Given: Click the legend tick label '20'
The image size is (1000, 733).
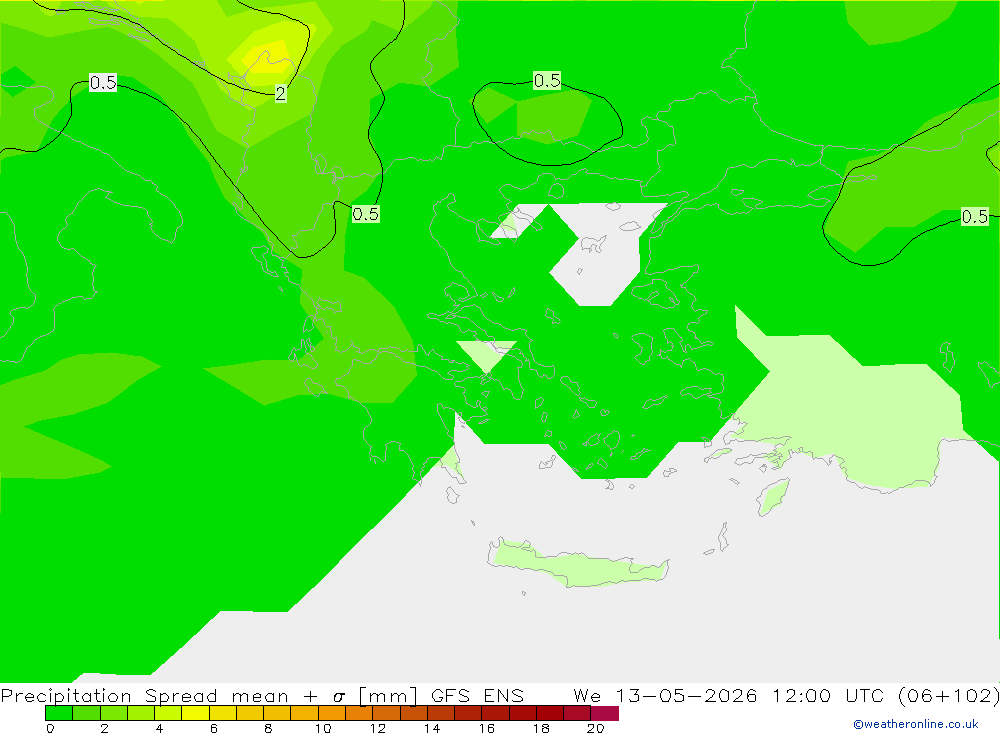Looking at the screenshot, I should click(595, 728).
